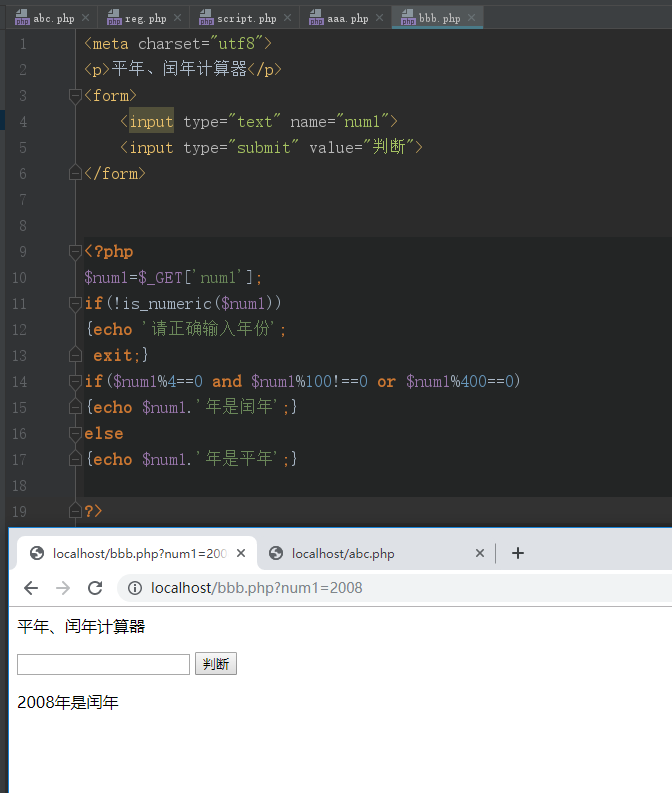672x793 pixels.
Task: Click line number 10 in the gutter
Action: pyautogui.click(x=19, y=278)
